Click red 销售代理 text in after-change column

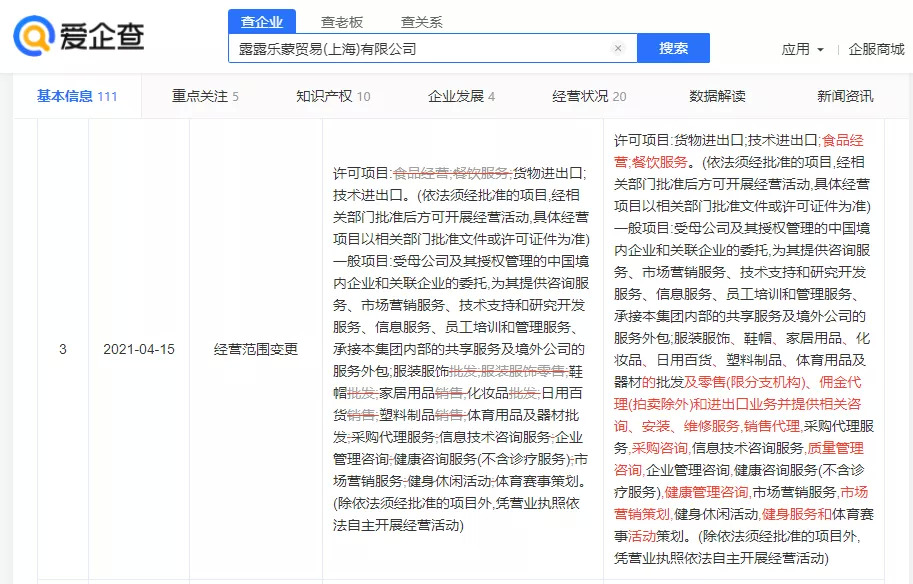pyautogui.click(x=772, y=426)
